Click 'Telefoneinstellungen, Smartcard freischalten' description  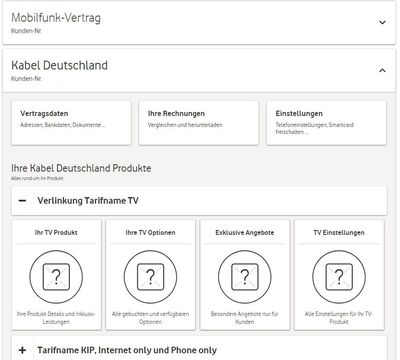click(314, 128)
